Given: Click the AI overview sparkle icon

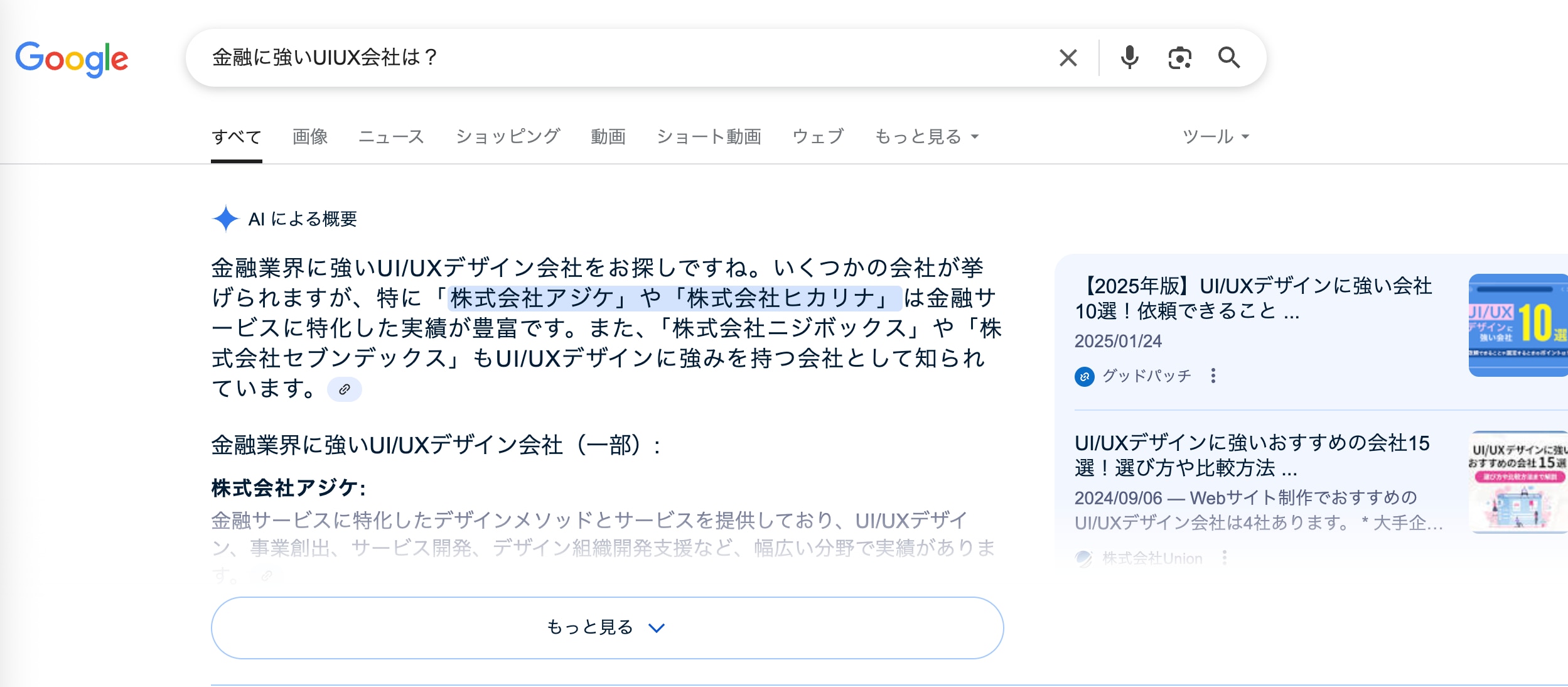Looking at the screenshot, I should (x=225, y=219).
